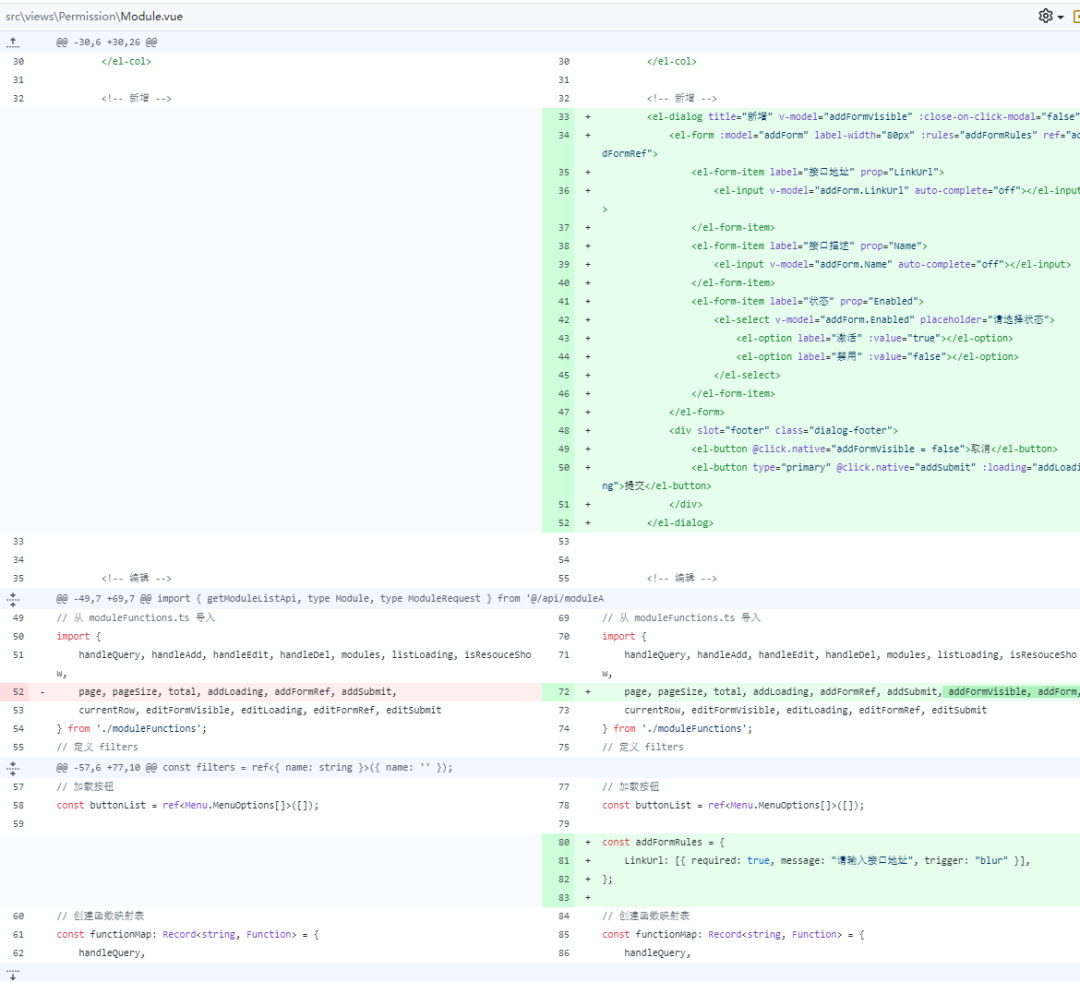This screenshot has width=1080, height=982.
Task: Click '// 创建函数映射表' comment on new line 84
Action: [646, 916]
